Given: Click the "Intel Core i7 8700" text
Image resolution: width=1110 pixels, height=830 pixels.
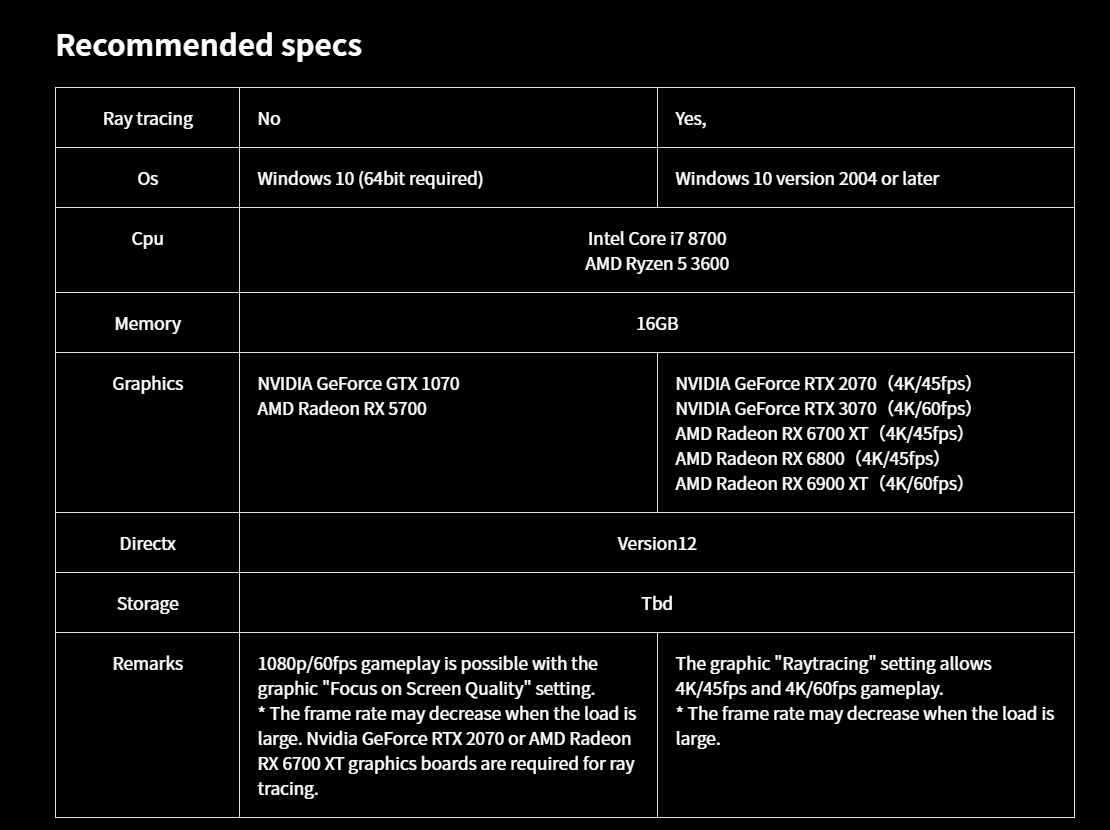Looking at the screenshot, I should tap(657, 239).
